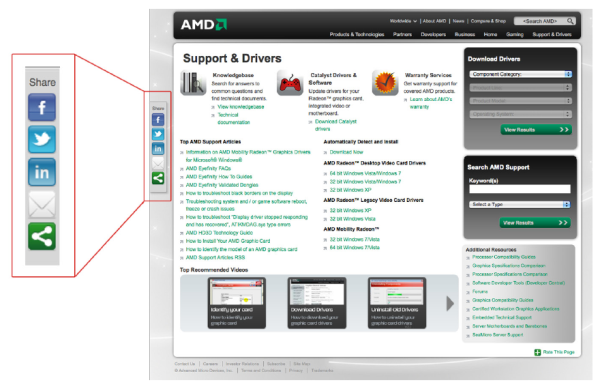Open the Gaming menu
The image size is (601, 389).
(x=514, y=34)
